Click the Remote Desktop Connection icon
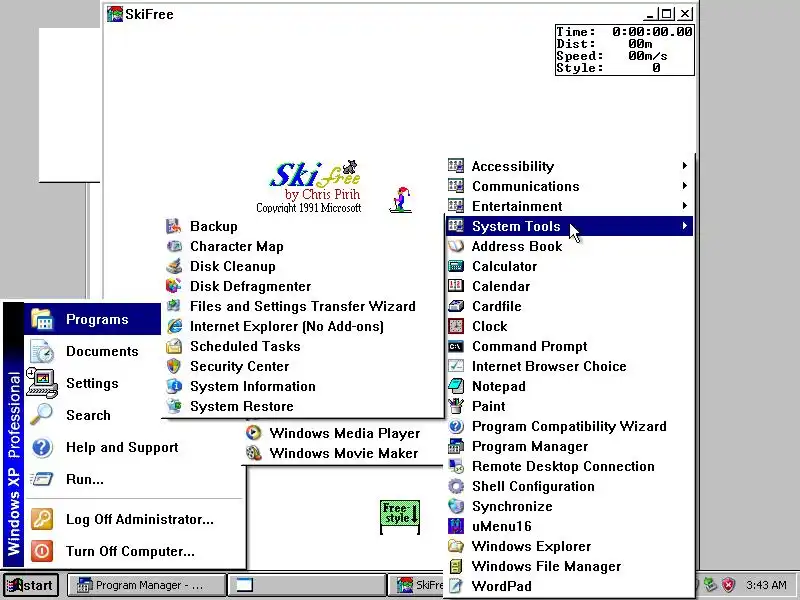This screenshot has width=800, height=600. click(x=456, y=466)
